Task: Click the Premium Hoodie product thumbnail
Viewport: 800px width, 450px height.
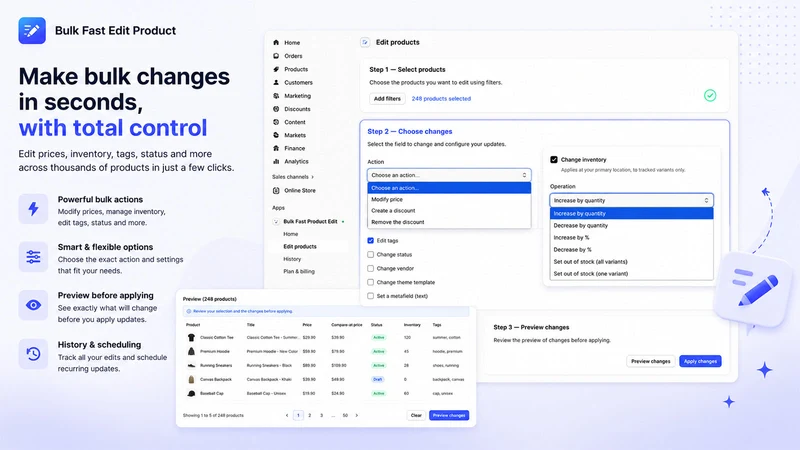Action: click(191, 351)
